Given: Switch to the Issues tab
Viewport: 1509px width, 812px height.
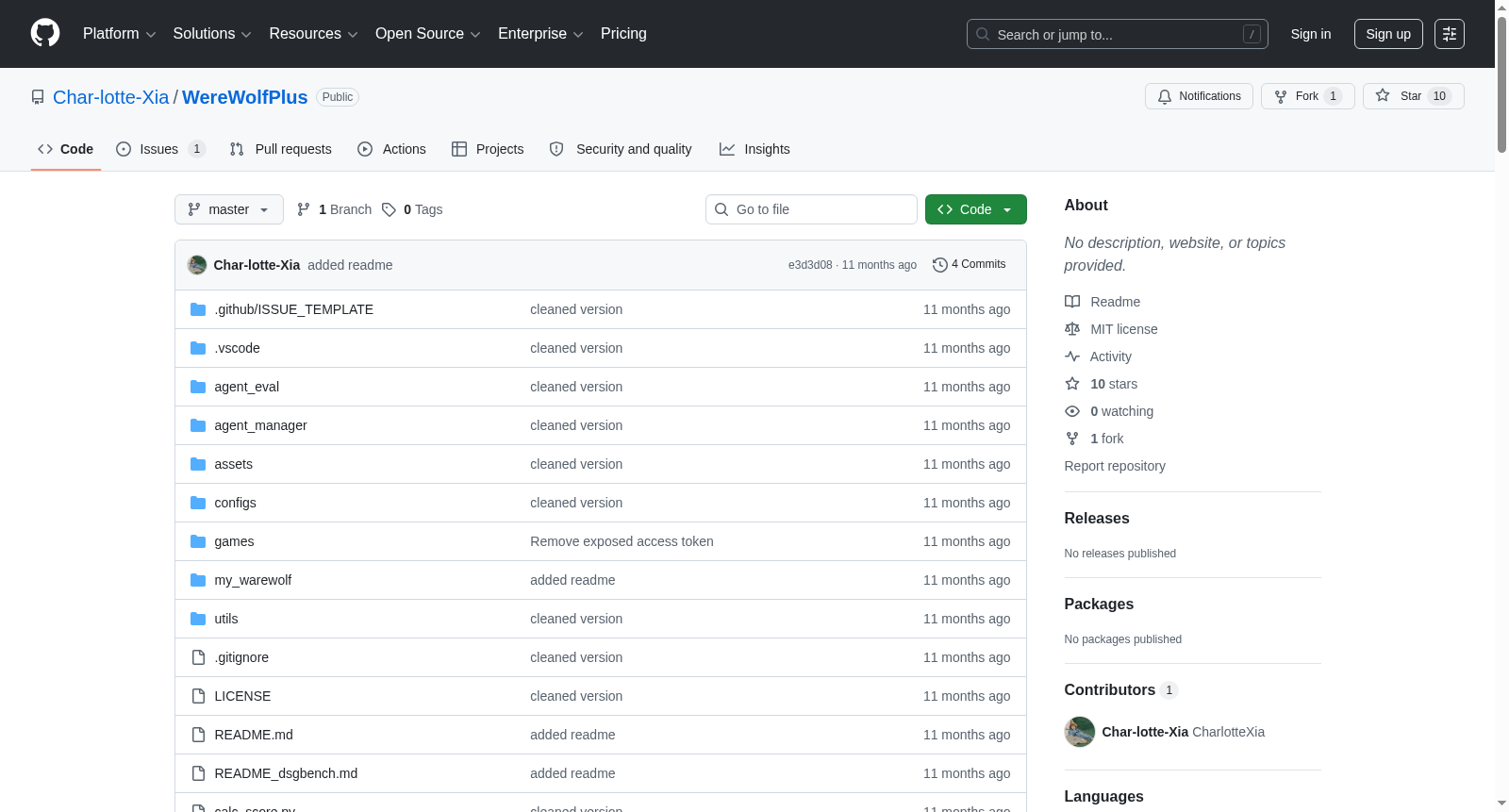Looking at the screenshot, I should point(160,149).
